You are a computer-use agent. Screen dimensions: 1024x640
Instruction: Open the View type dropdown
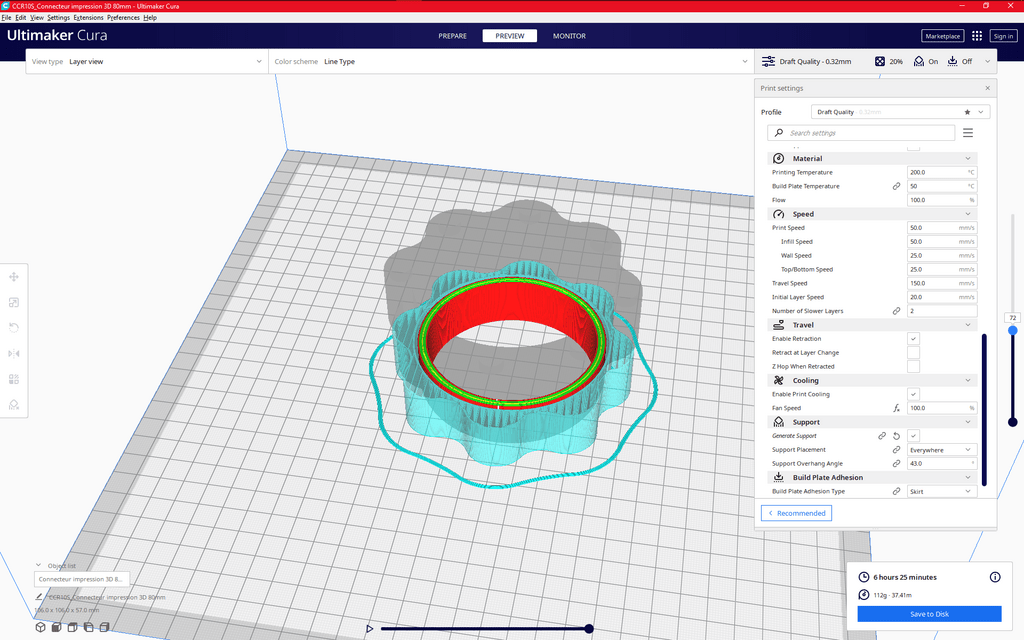click(x=147, y=61)
